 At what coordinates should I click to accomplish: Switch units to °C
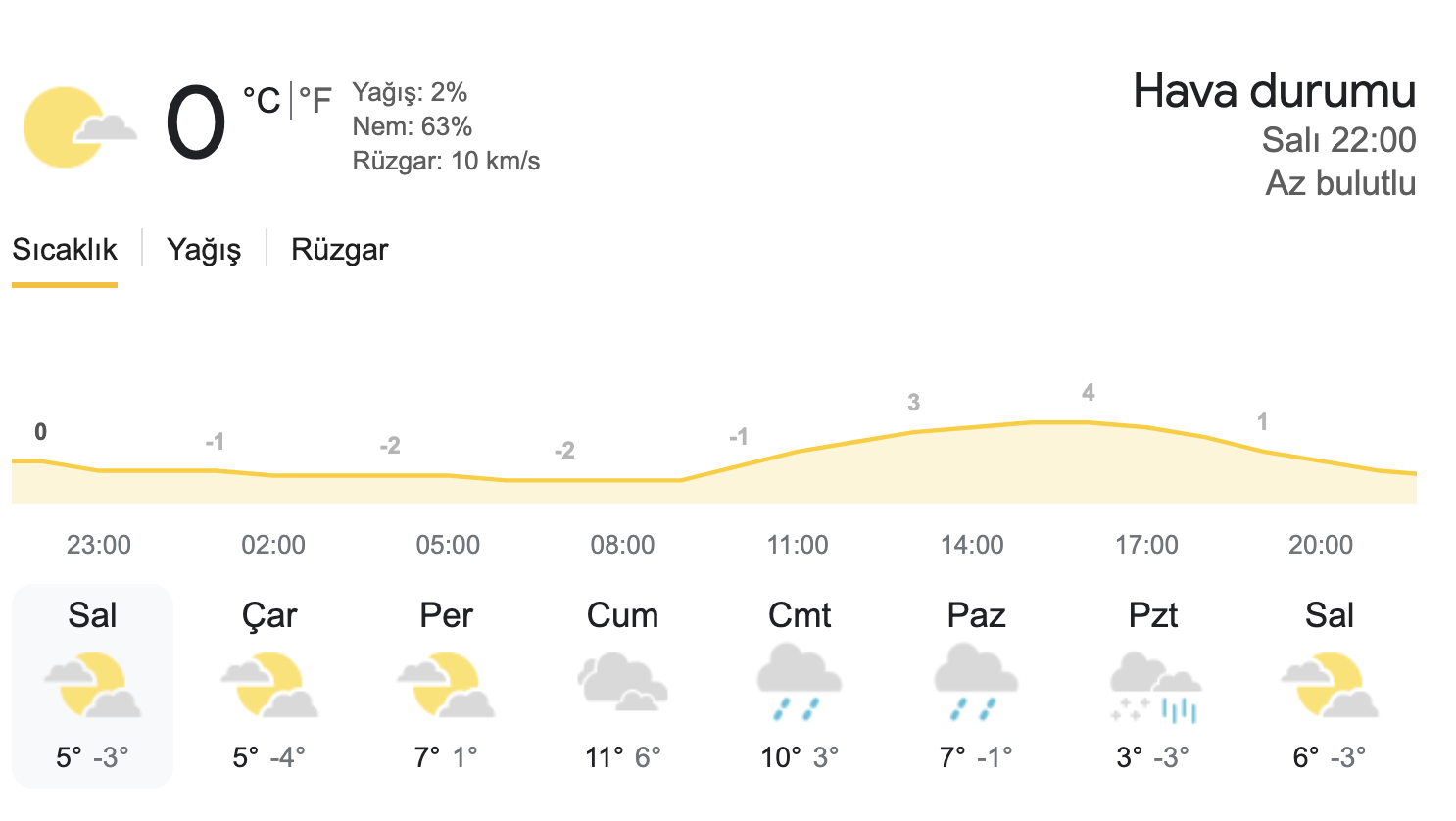pos(262,100)
